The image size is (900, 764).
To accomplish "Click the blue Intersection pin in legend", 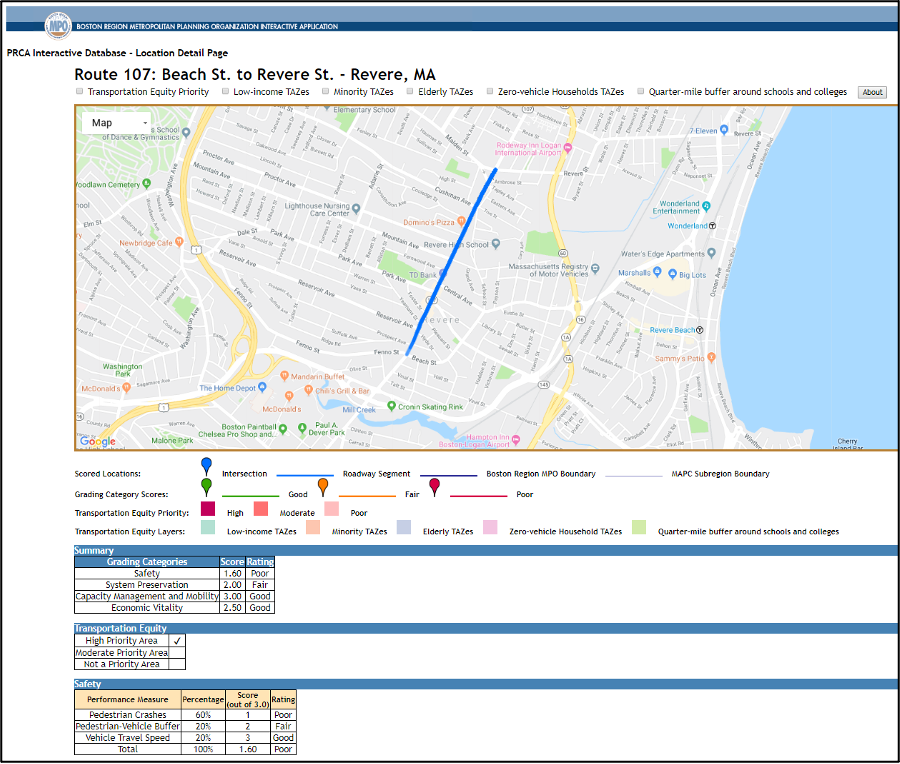I will [x=206, y=466].
